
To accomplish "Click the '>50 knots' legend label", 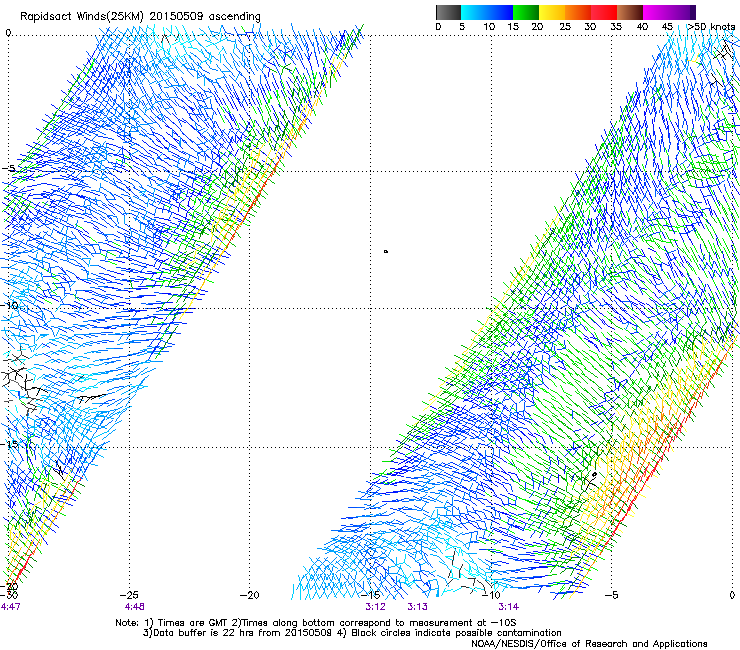I will click(x=711, y=26).
